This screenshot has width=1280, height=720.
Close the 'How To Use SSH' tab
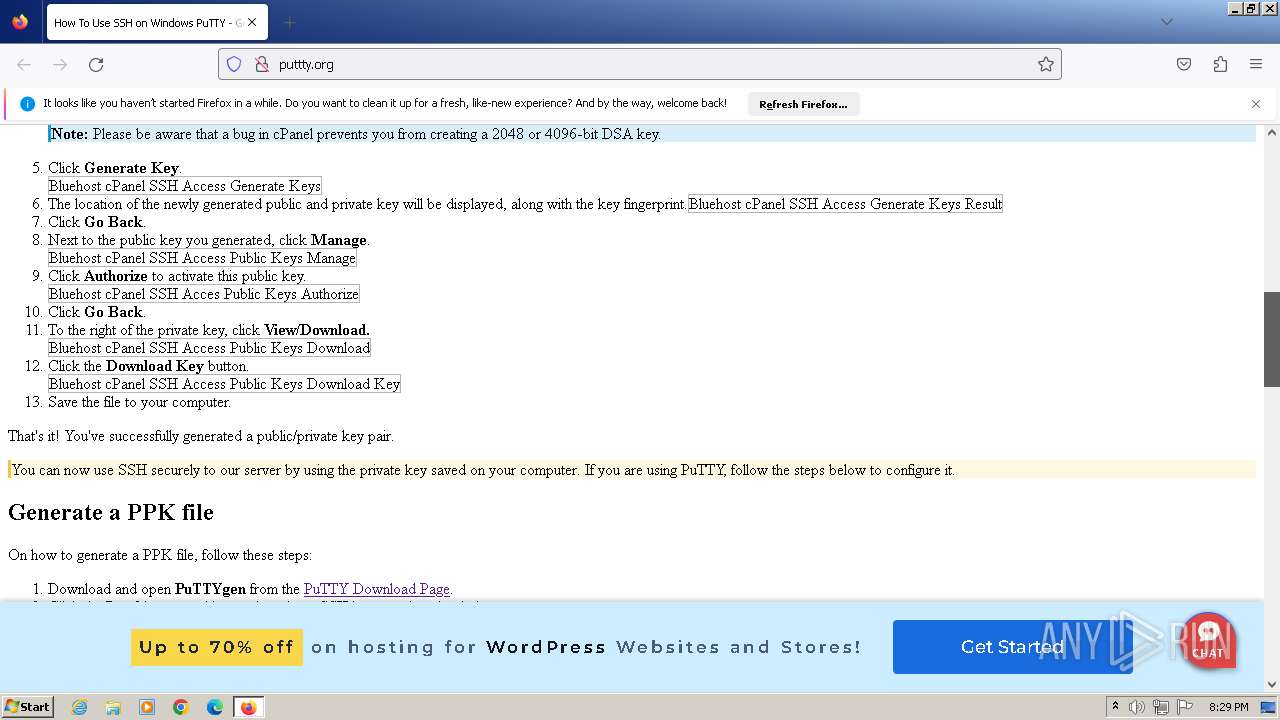click(252, 22)
